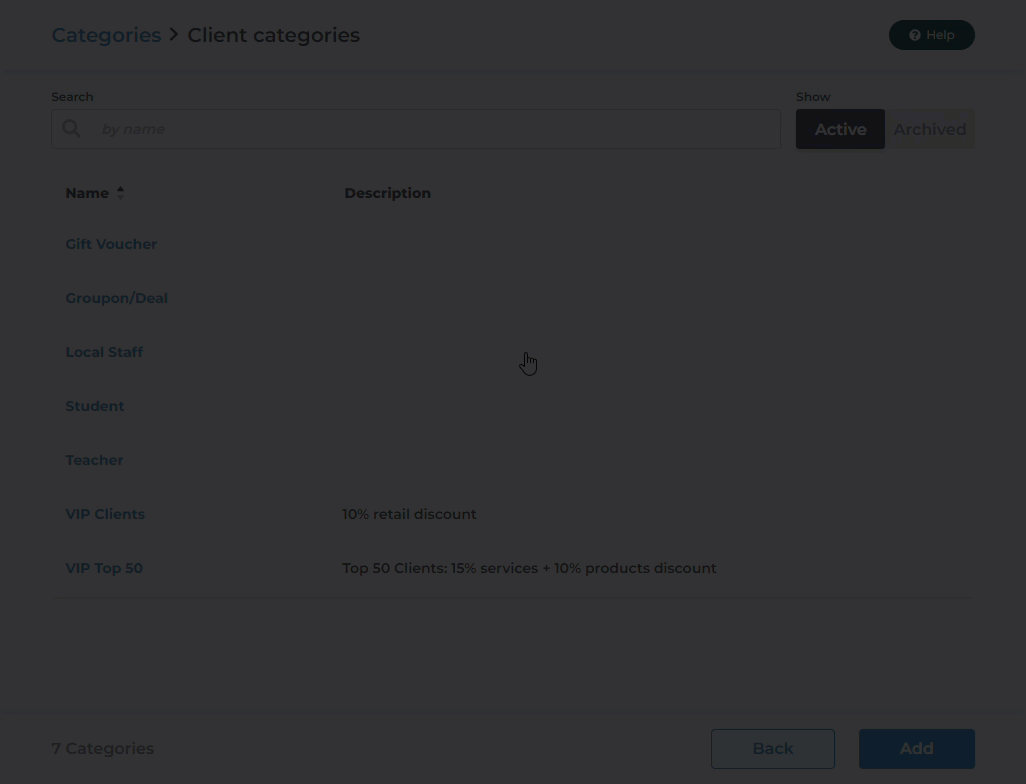Open Help via the question mark button
1026x784 pixels.
[931, 35]
